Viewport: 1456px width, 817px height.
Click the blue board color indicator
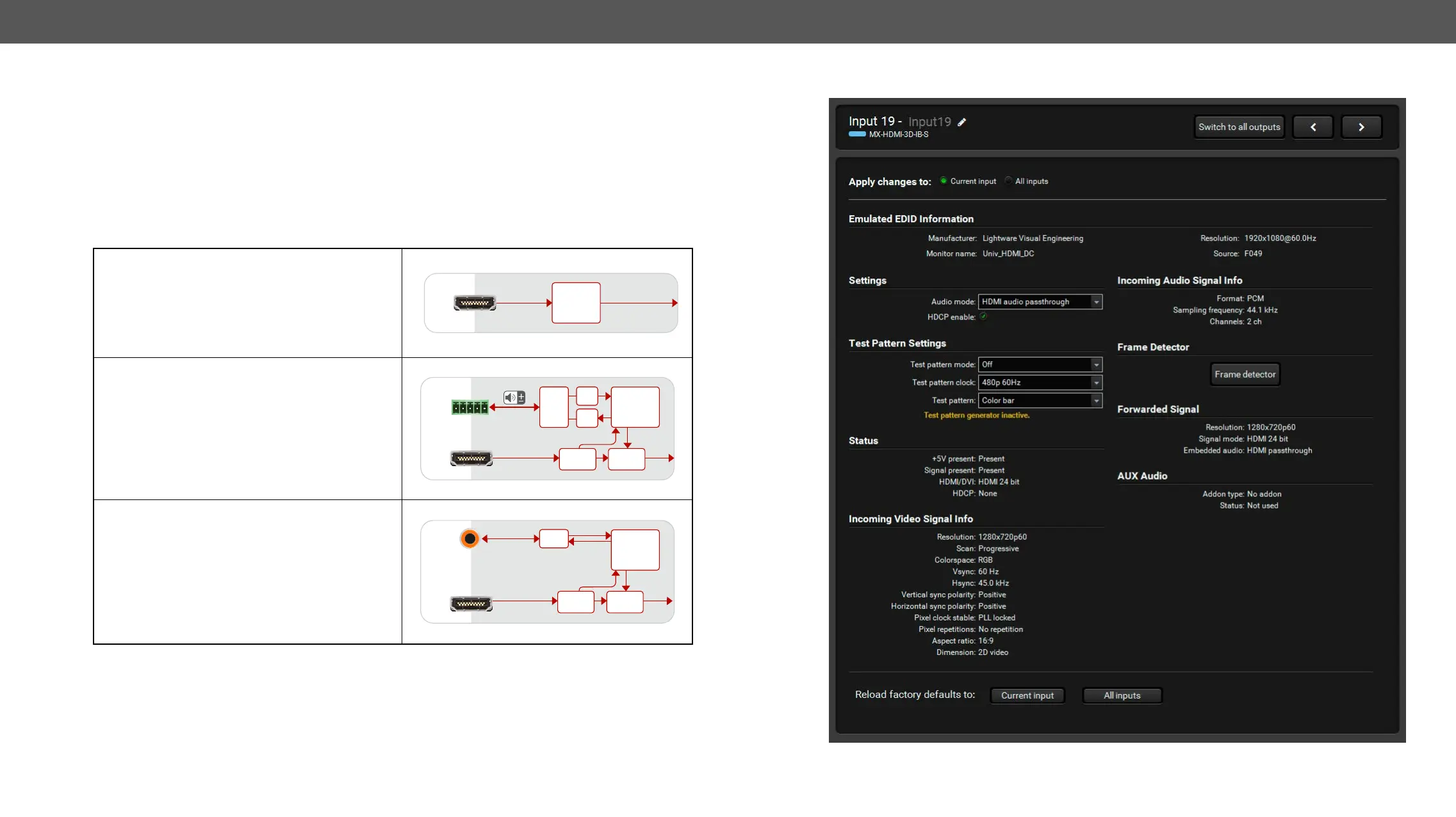point(857,134)
